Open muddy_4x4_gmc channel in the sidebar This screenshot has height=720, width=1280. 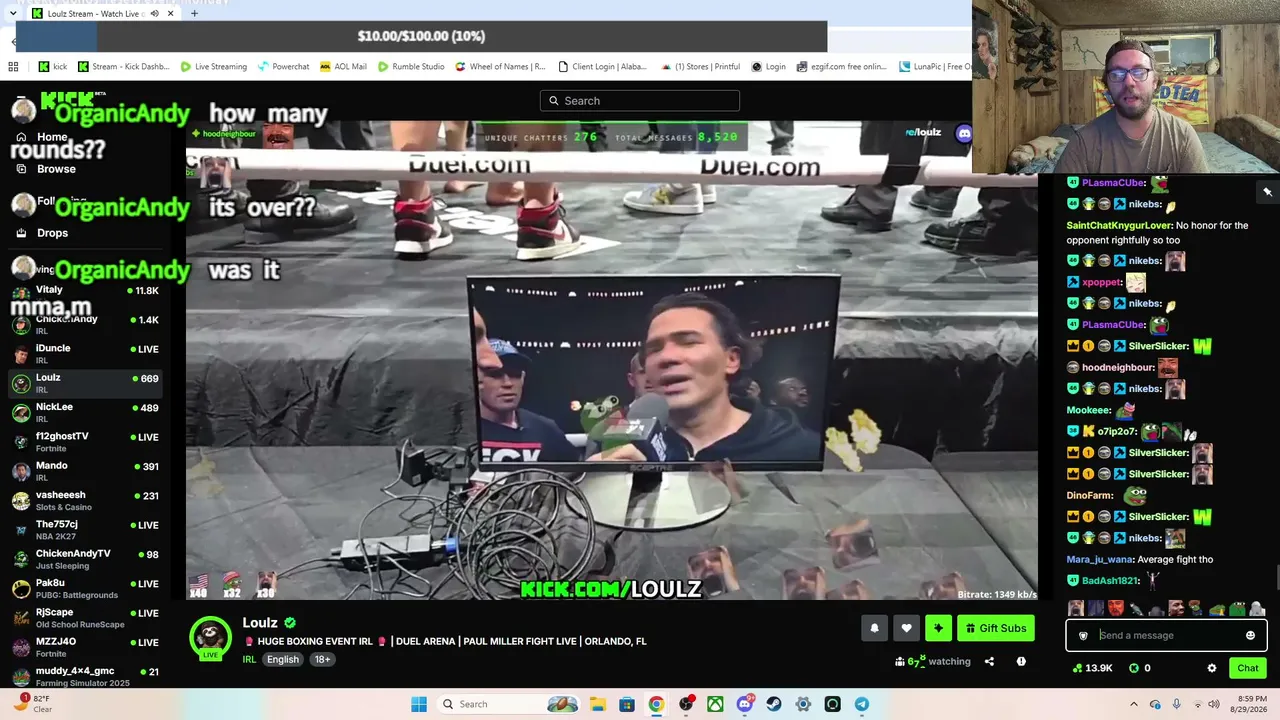point(85,676)
